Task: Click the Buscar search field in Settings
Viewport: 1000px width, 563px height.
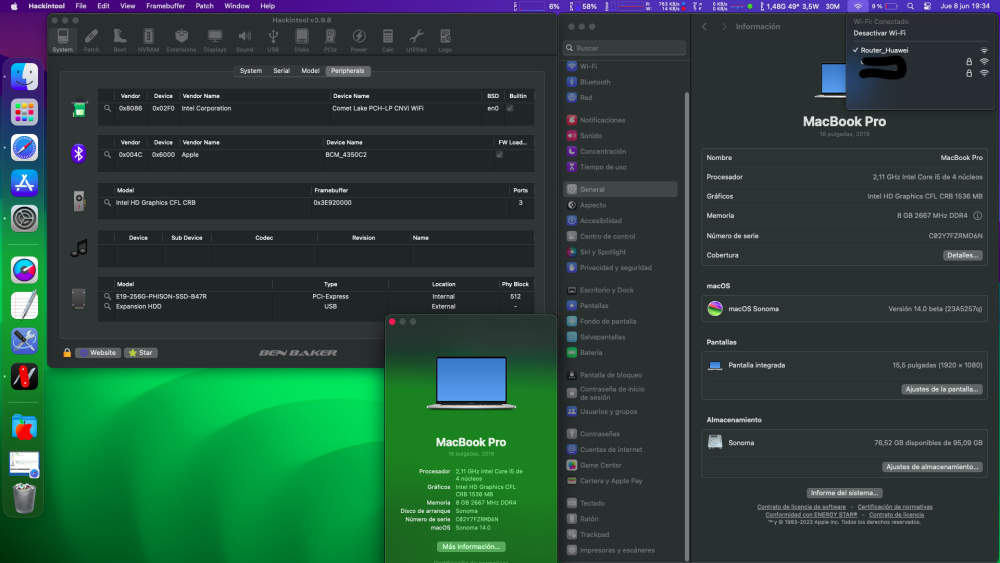Action: click(x=624, y=48)
